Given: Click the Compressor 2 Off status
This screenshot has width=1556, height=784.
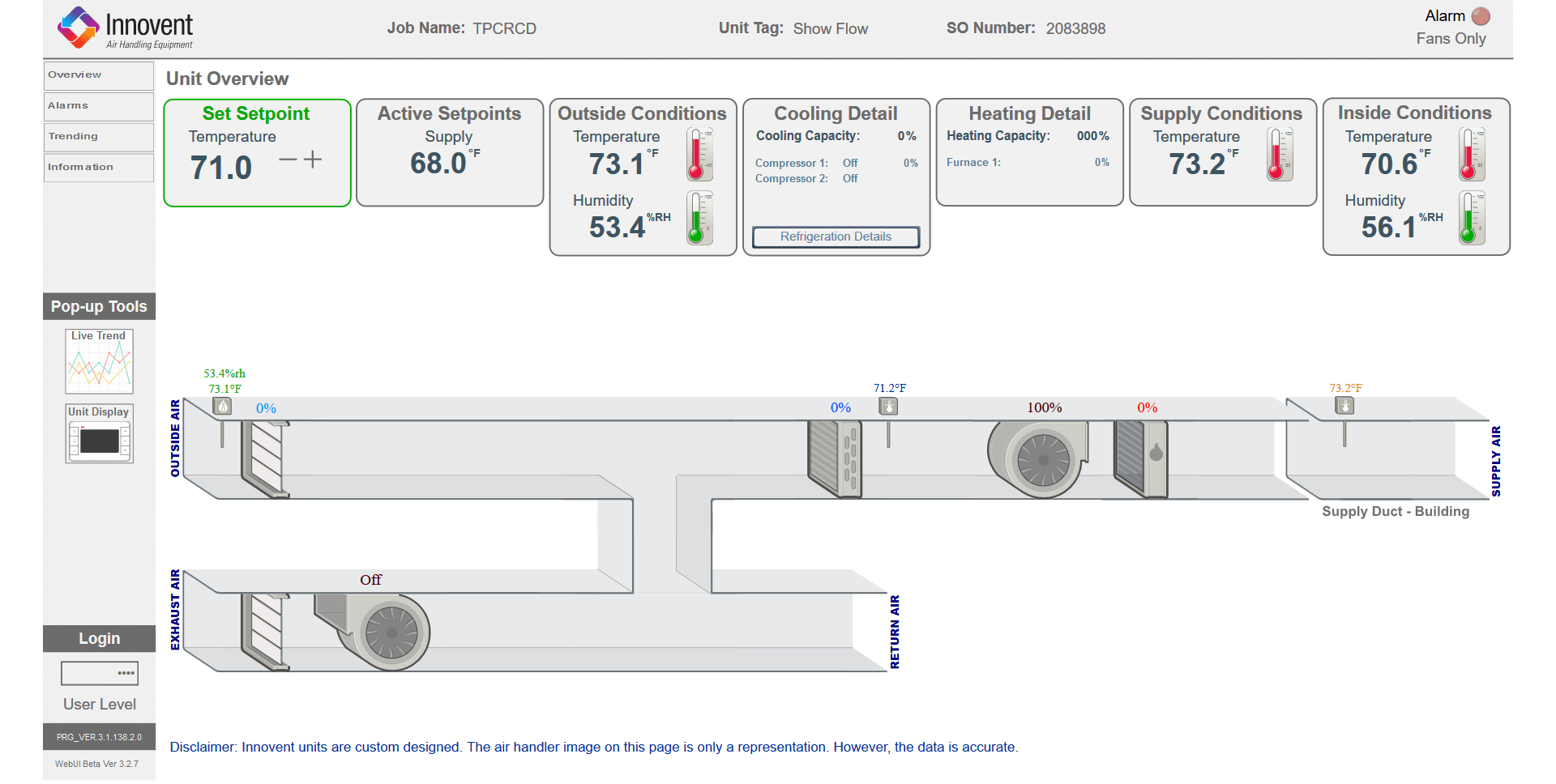Looking at the screenshot, I should (850, 178).
